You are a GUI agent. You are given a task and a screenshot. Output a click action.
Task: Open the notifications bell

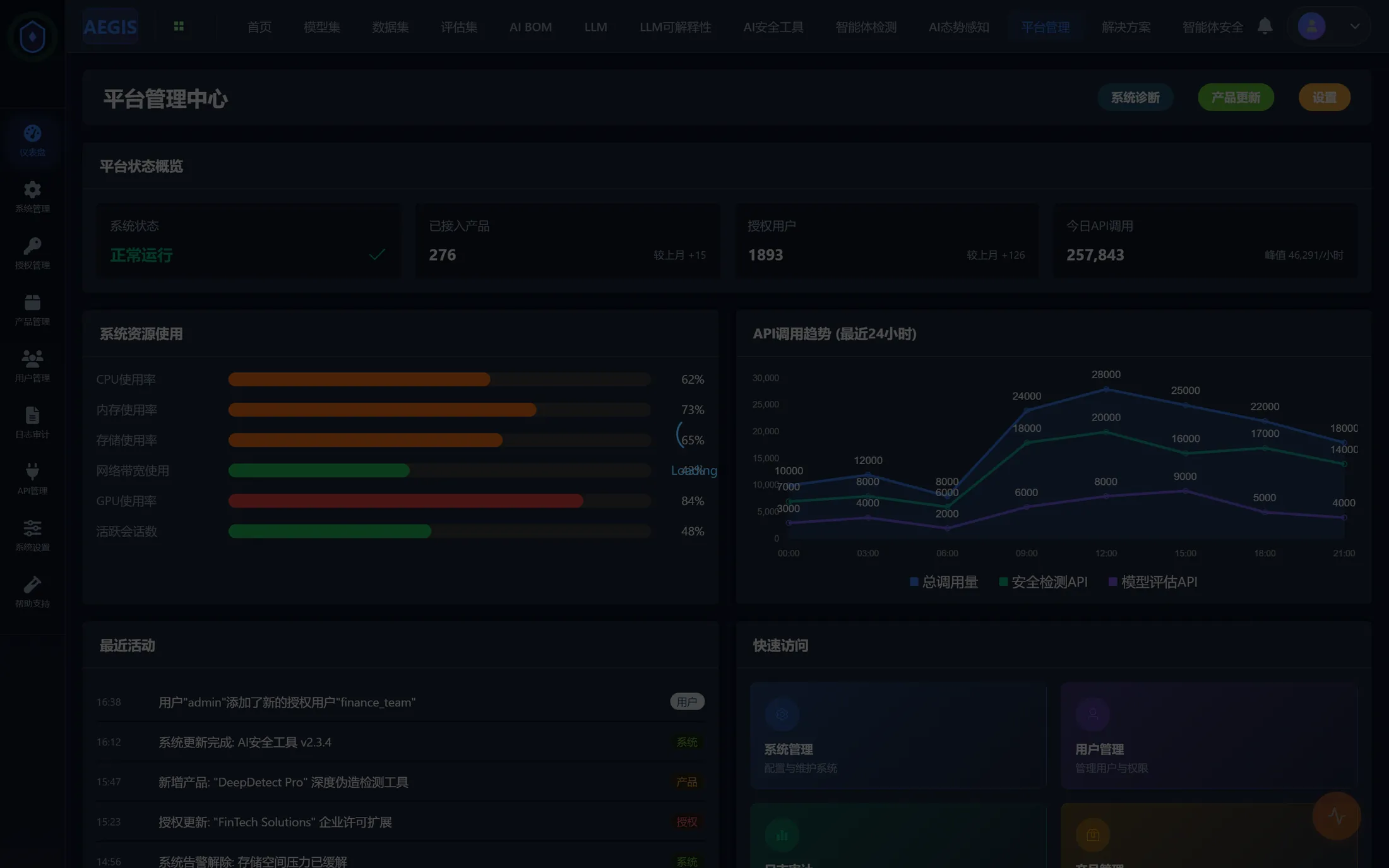1265,27
